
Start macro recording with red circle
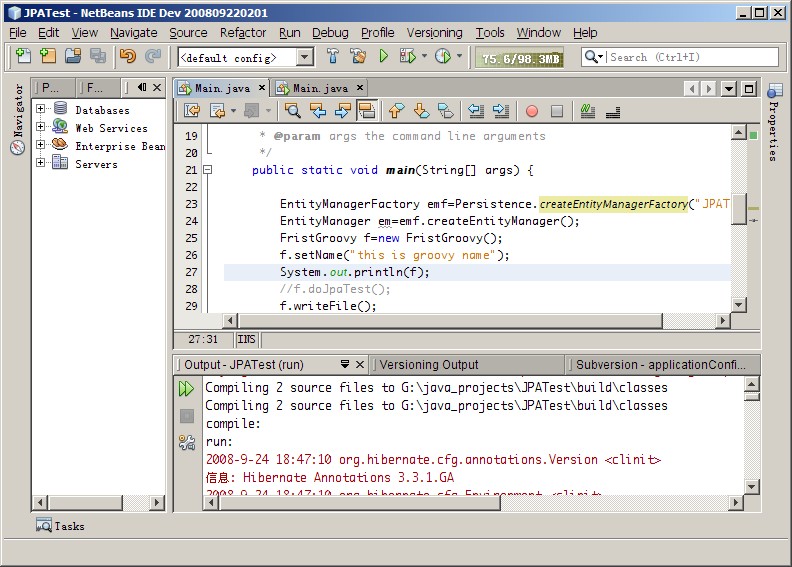tap(531, 111)
